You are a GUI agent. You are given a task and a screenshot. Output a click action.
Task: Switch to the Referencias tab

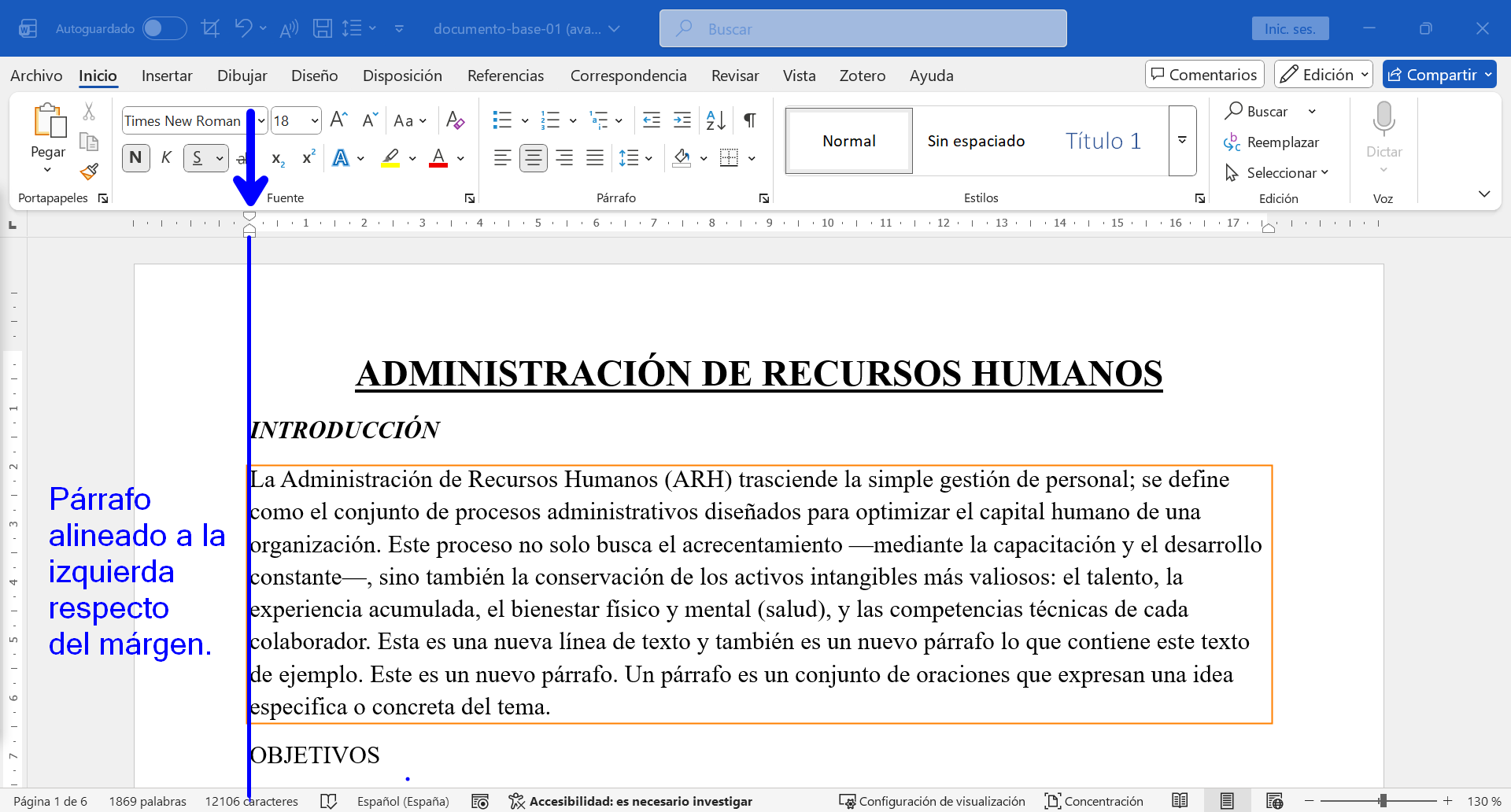[505, 76]
